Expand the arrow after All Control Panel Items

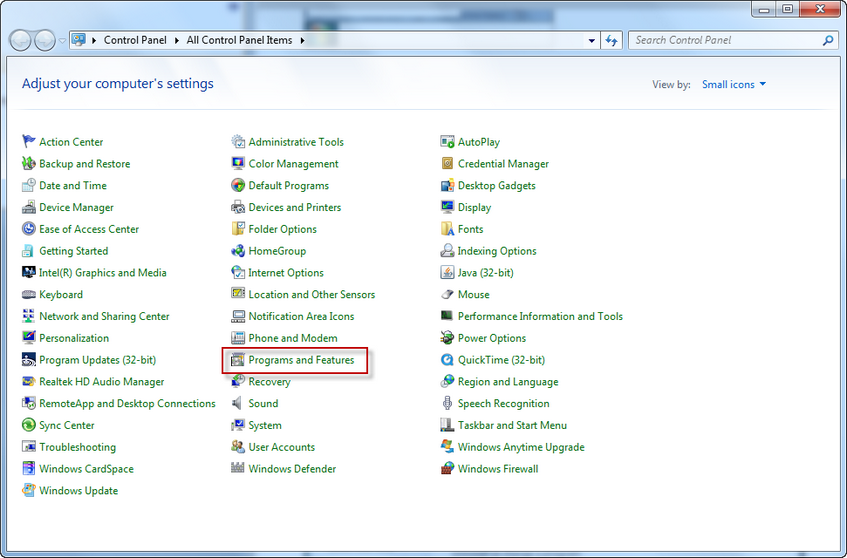pos(302,41)
